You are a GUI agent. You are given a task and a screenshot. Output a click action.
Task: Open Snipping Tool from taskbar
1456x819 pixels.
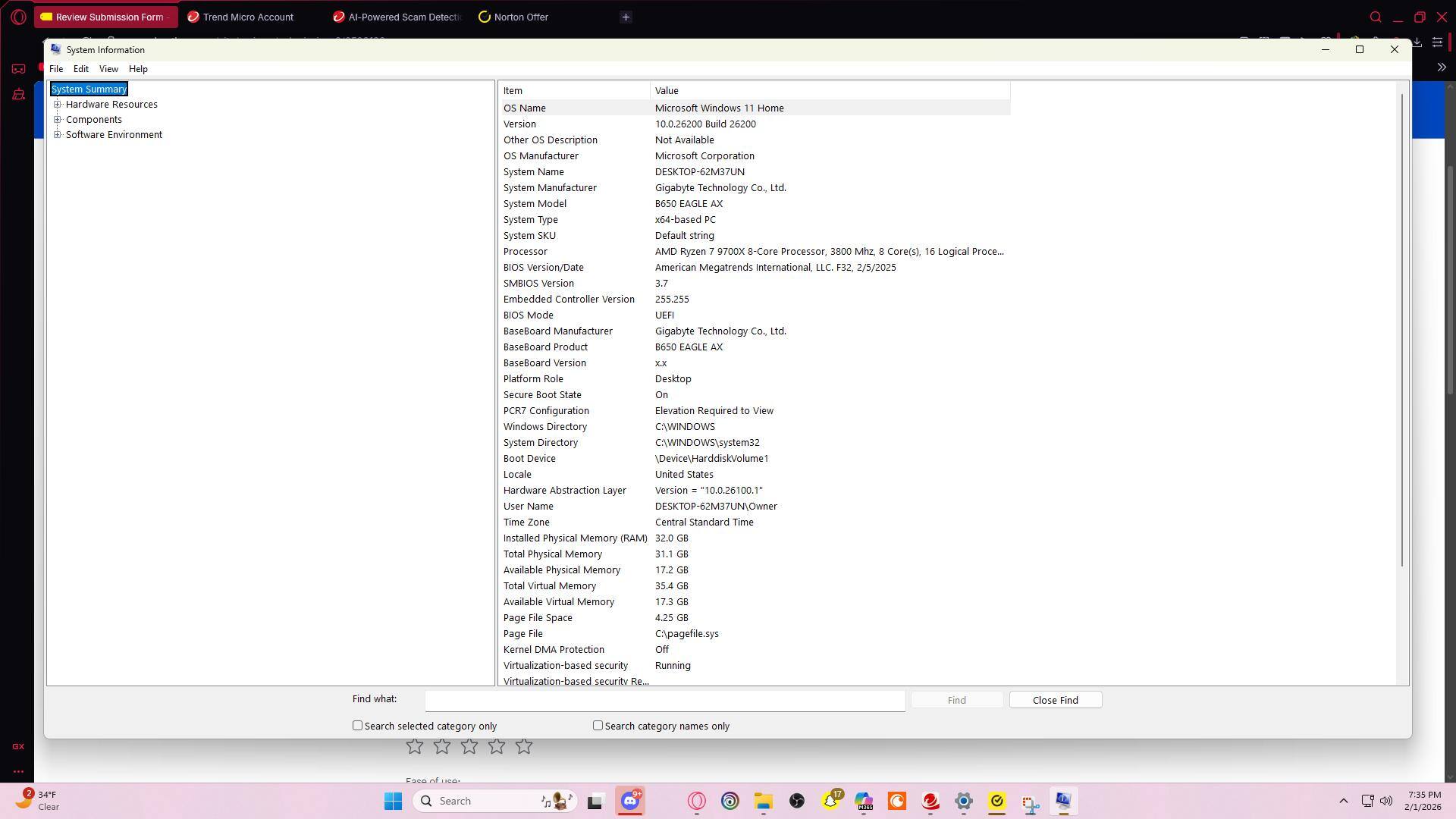[1029, 802]
